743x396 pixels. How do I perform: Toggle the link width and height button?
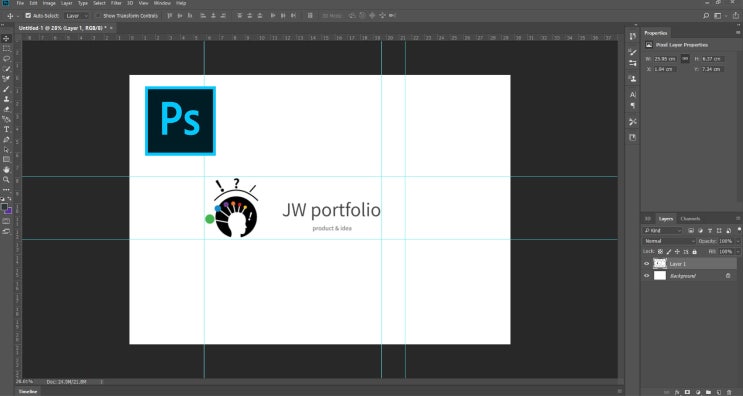point(685,59)
